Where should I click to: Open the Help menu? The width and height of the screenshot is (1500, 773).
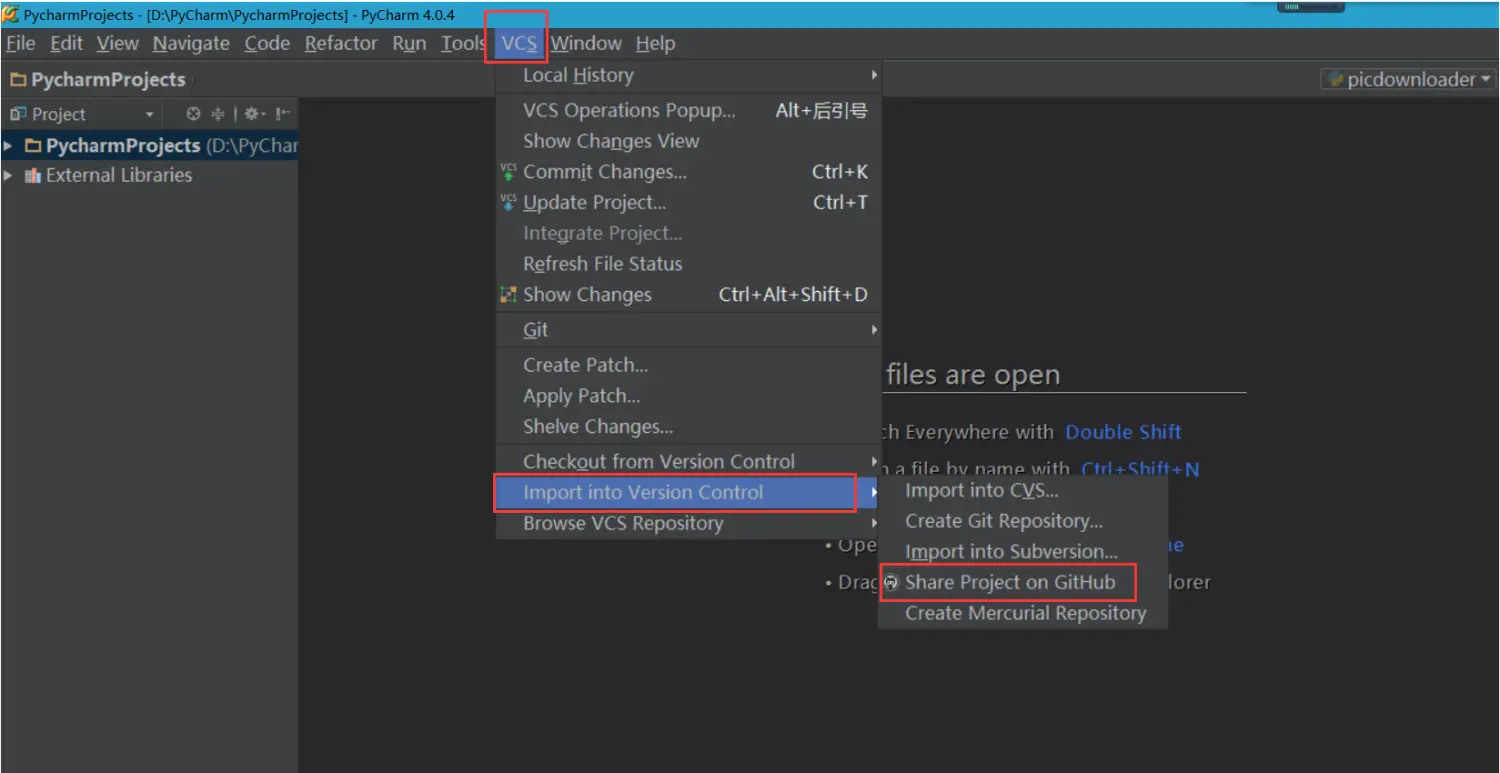(655, 43)
